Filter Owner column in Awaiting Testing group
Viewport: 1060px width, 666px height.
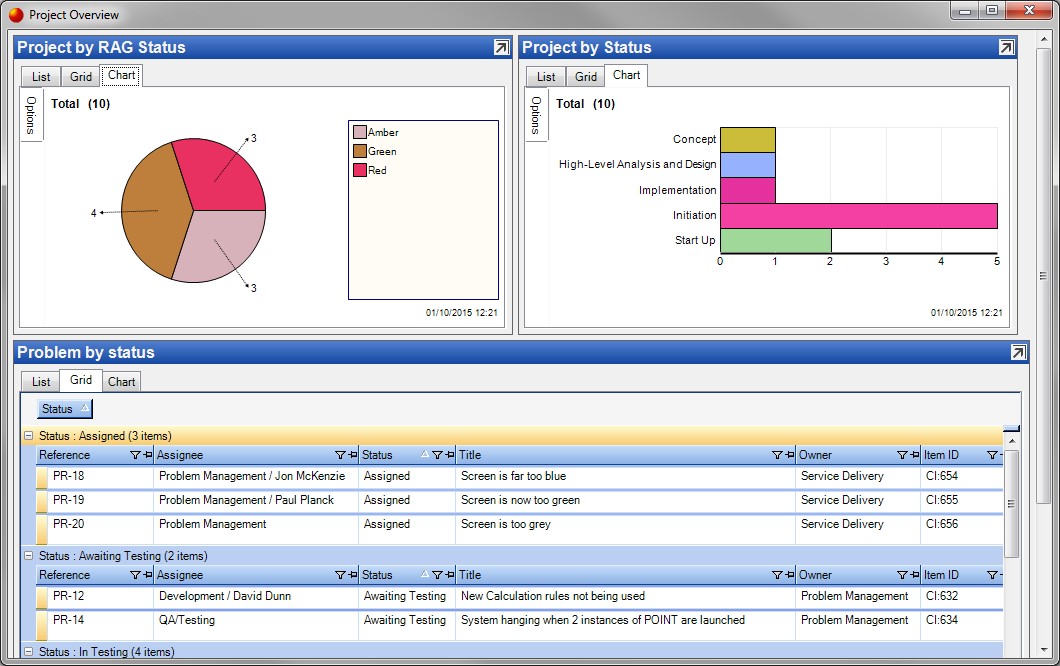pos(902,575)
